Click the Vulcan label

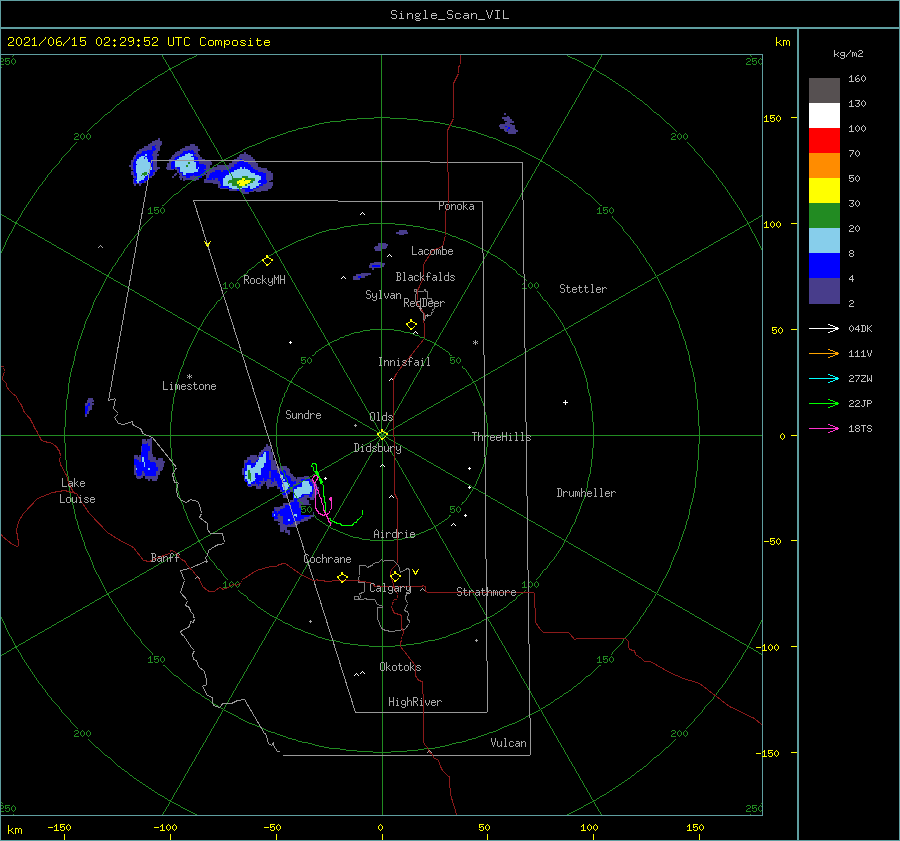(x=508, y=743)
